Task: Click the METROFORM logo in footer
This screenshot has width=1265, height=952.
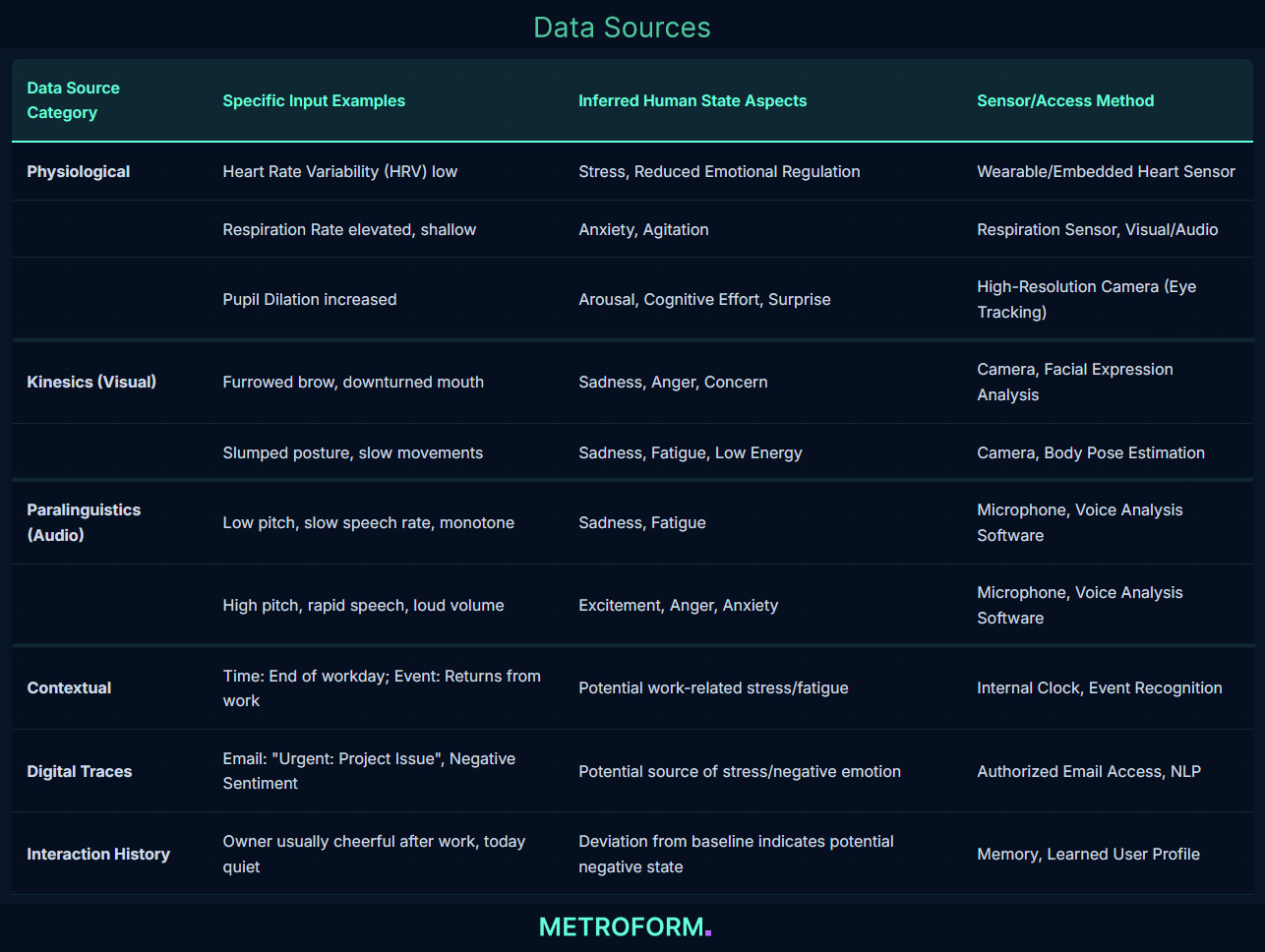Action: 625,926
